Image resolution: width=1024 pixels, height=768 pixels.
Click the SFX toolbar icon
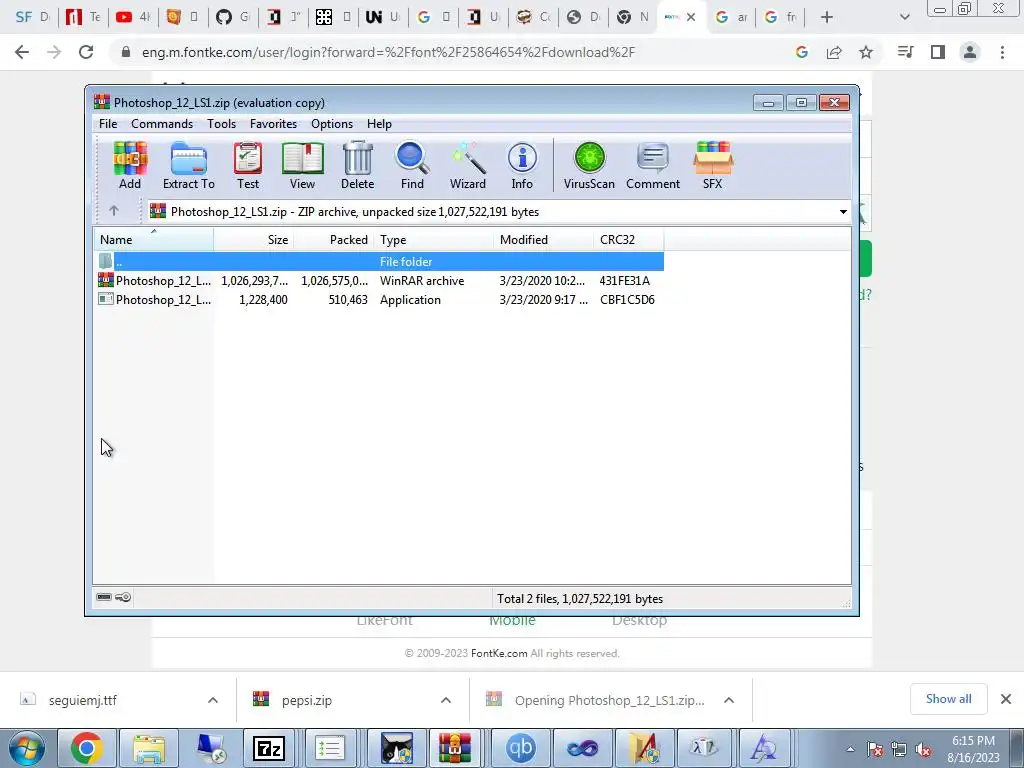pyautogui.click(x=712, y=166)
